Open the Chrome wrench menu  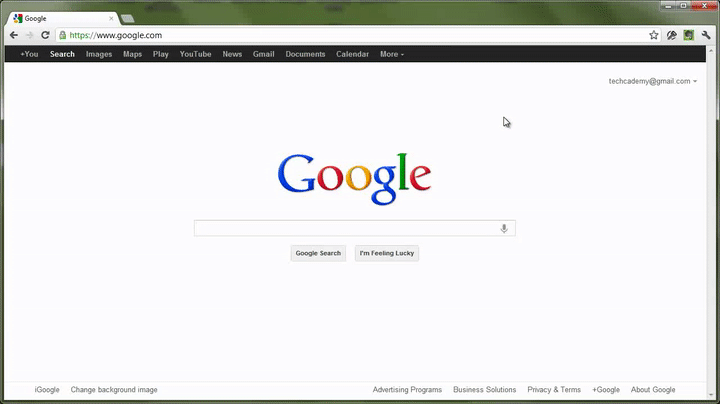click(706, 35)
